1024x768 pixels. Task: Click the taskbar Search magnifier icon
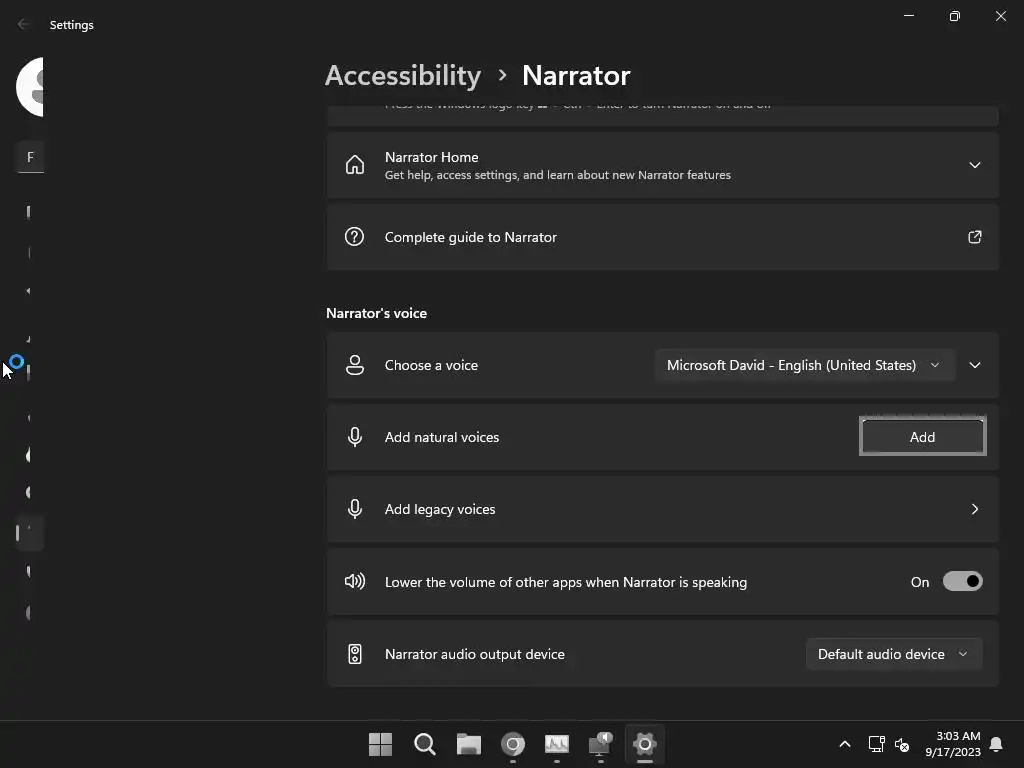(x=424, y=744)
